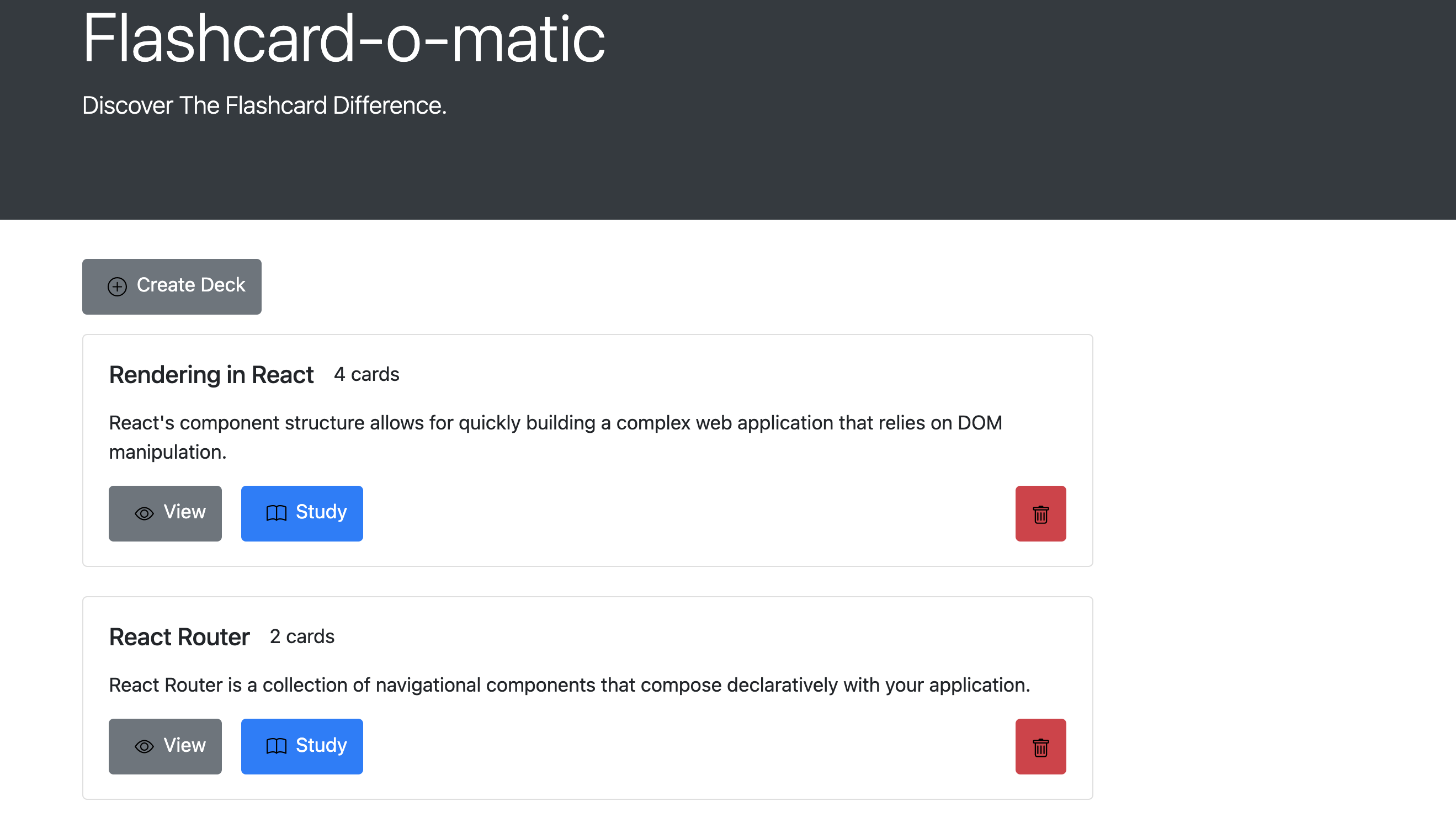Select the Rendering in React deck title
The image size is (1456, 828).
(x=211, y=374)
